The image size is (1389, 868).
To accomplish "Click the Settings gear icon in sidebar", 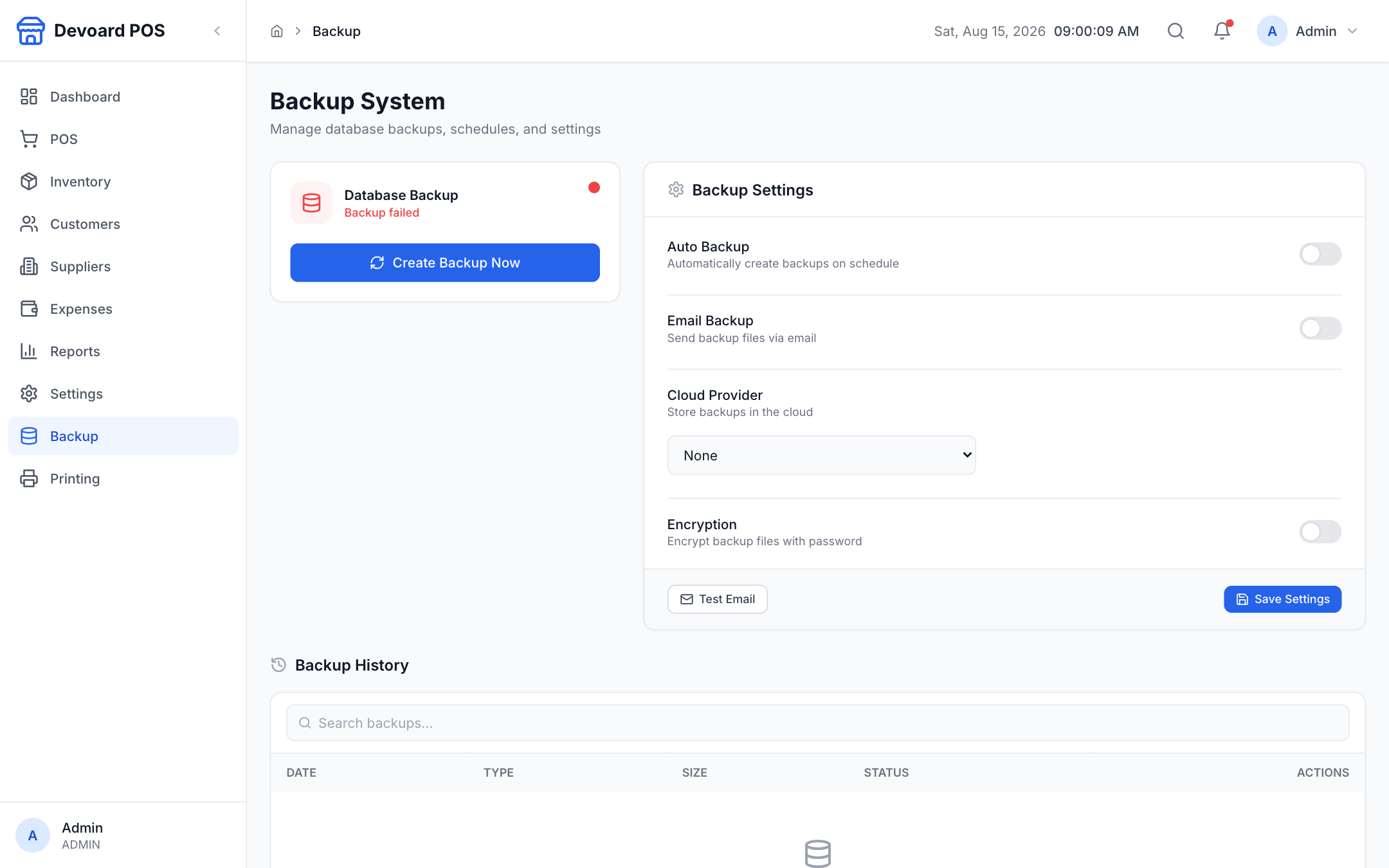I will click(x=29, y=393).
